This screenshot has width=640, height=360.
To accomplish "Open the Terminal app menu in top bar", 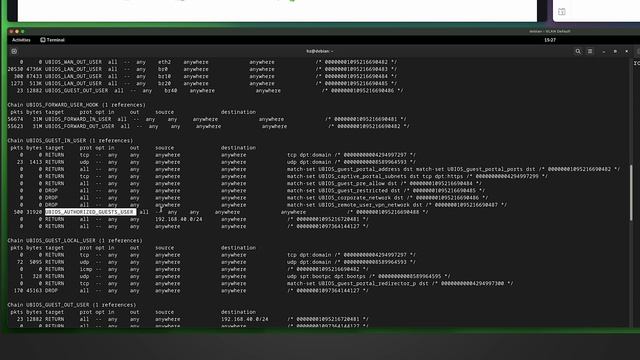I will pyautogui.click(x=53, y=40).
